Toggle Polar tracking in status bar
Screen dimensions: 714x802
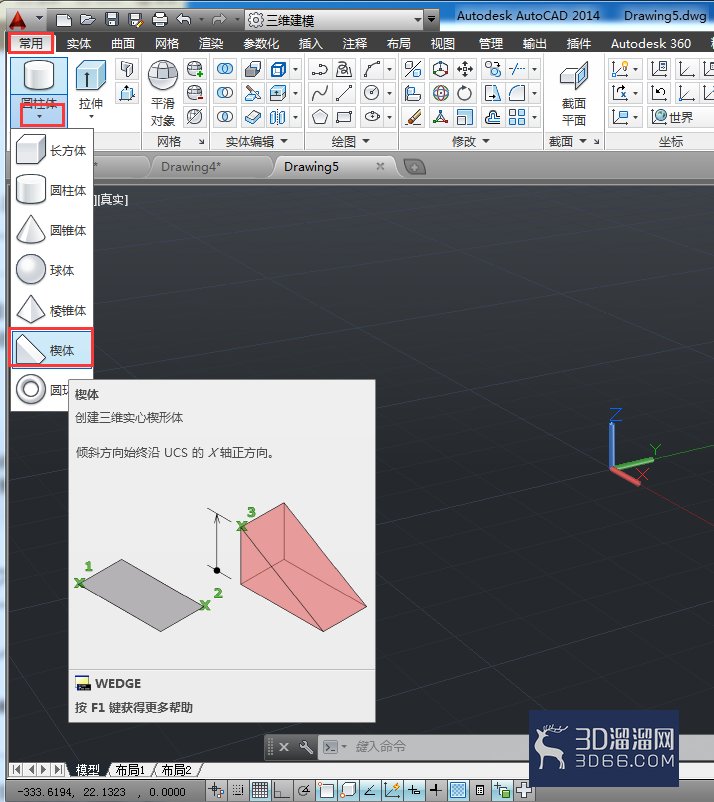click(x=304, y=790)
